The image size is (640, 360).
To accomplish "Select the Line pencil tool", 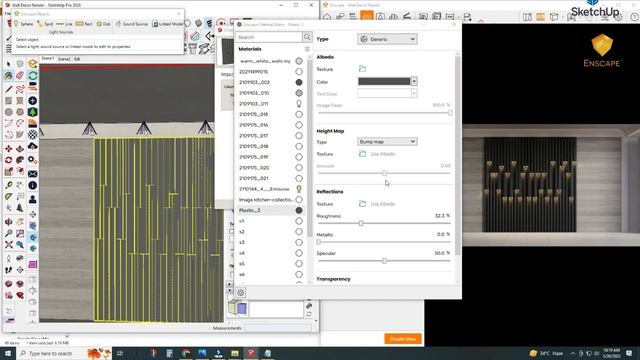I will pos(9,89).
